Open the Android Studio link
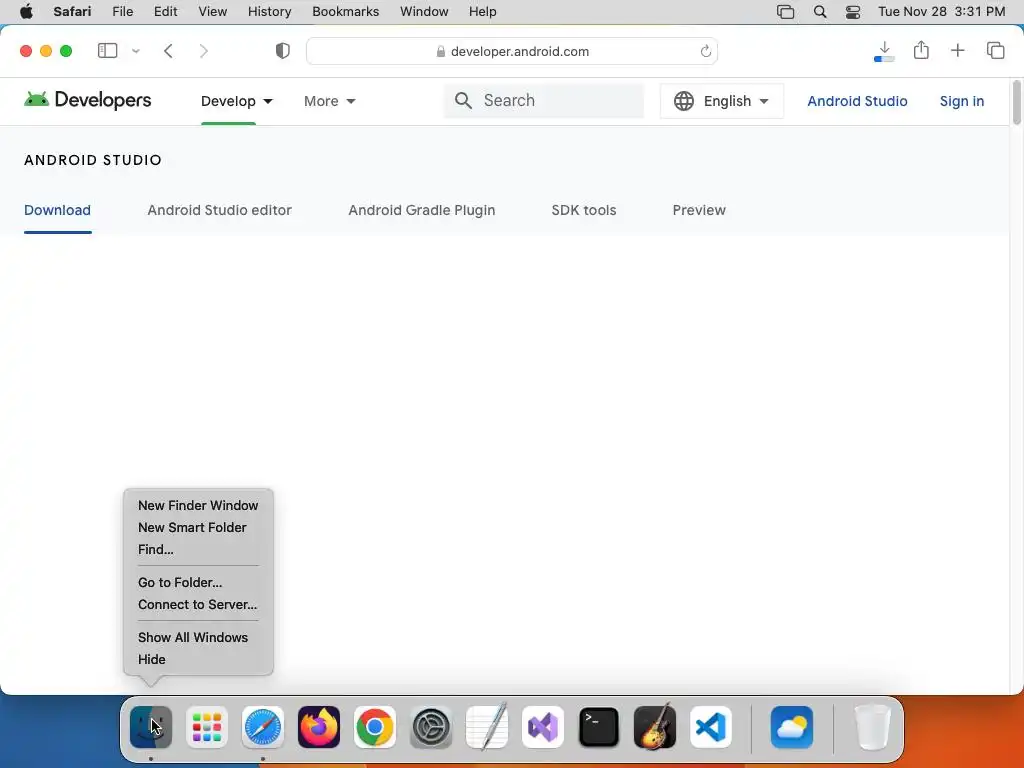 click(857, 101)
